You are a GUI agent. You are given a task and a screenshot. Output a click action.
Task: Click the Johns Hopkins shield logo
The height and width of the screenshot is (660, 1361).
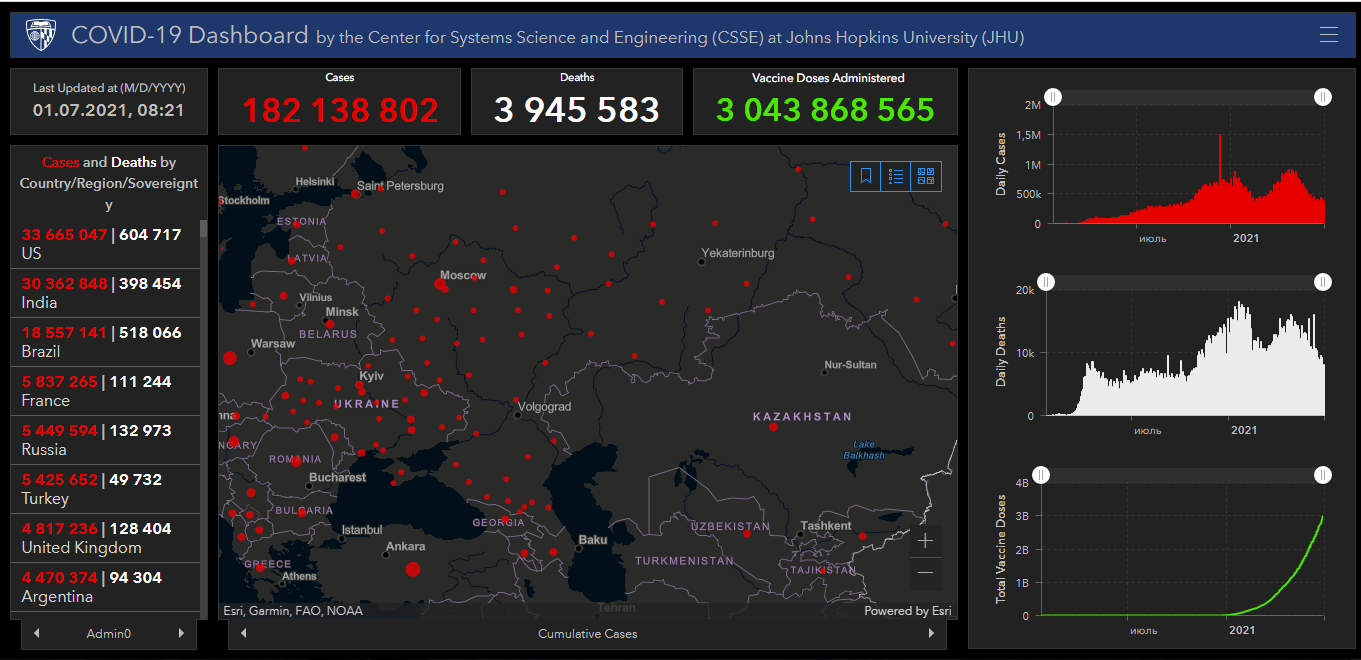pyautogui.click(x=41, y=36)
